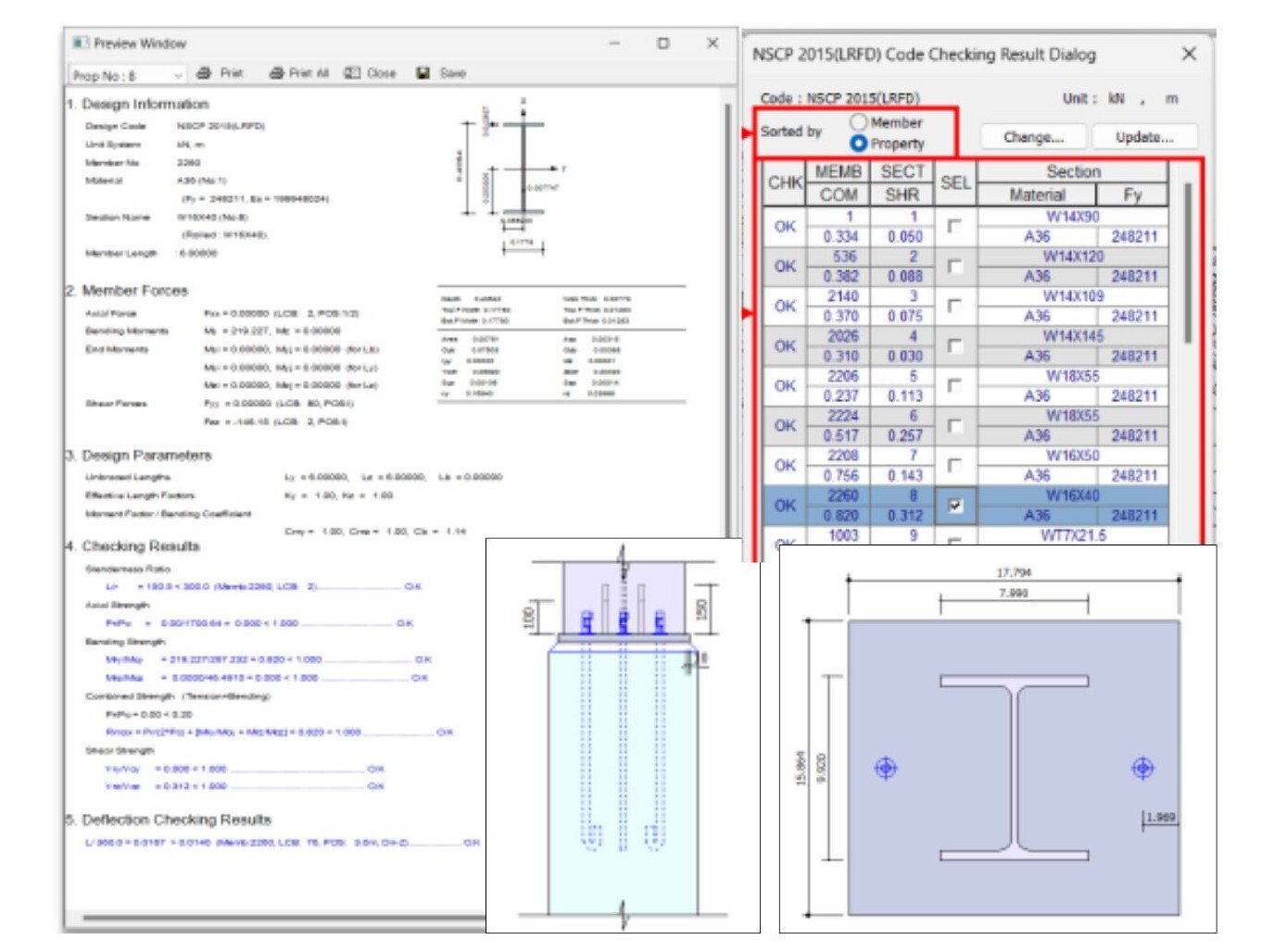This screenshot has height=952, width=1274.
Task: Select the Property sort radio button
Action: 858,144
